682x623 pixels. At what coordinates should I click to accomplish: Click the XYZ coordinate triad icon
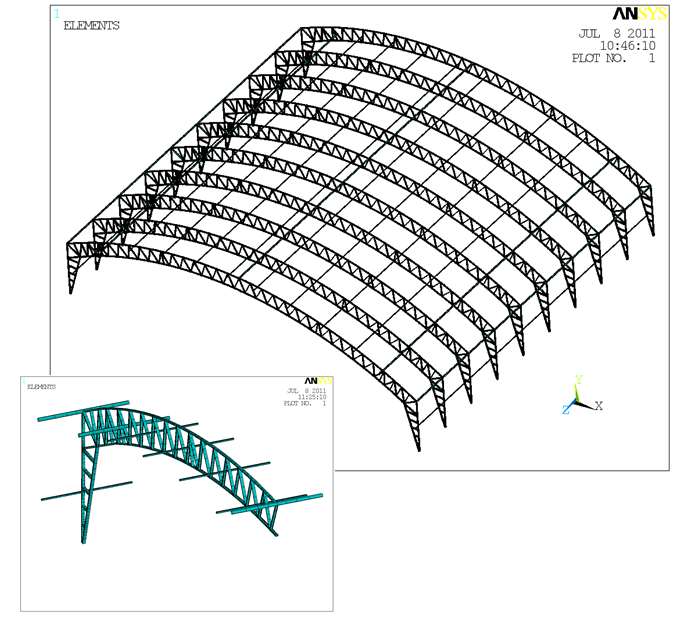pyautogui.click(x=578, y=402)
